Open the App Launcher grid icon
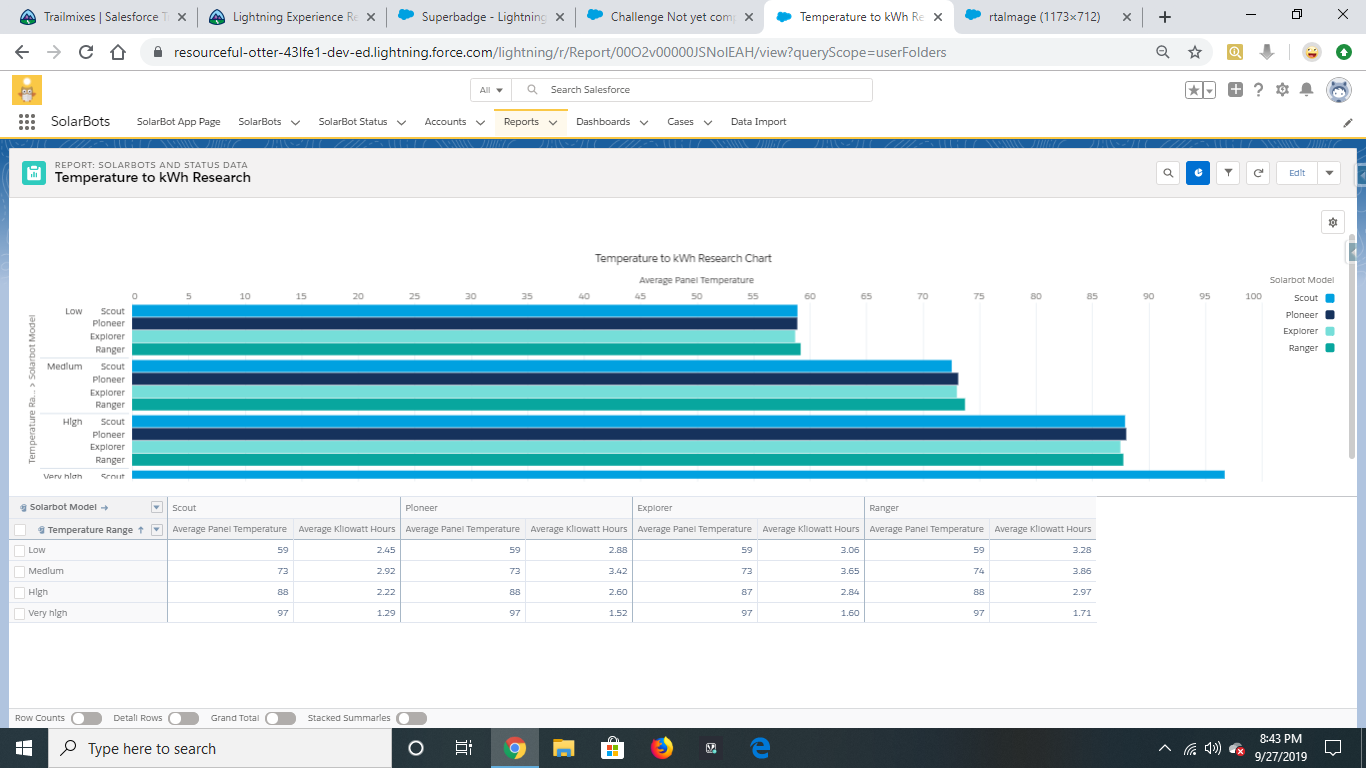 (27, 122)
